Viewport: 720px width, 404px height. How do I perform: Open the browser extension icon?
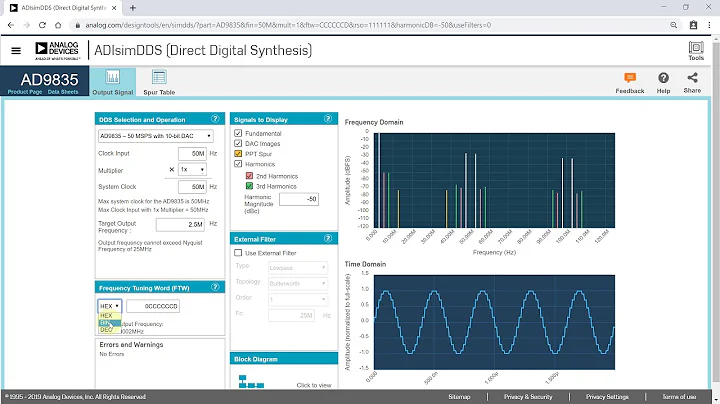click(x=693, y=25)
